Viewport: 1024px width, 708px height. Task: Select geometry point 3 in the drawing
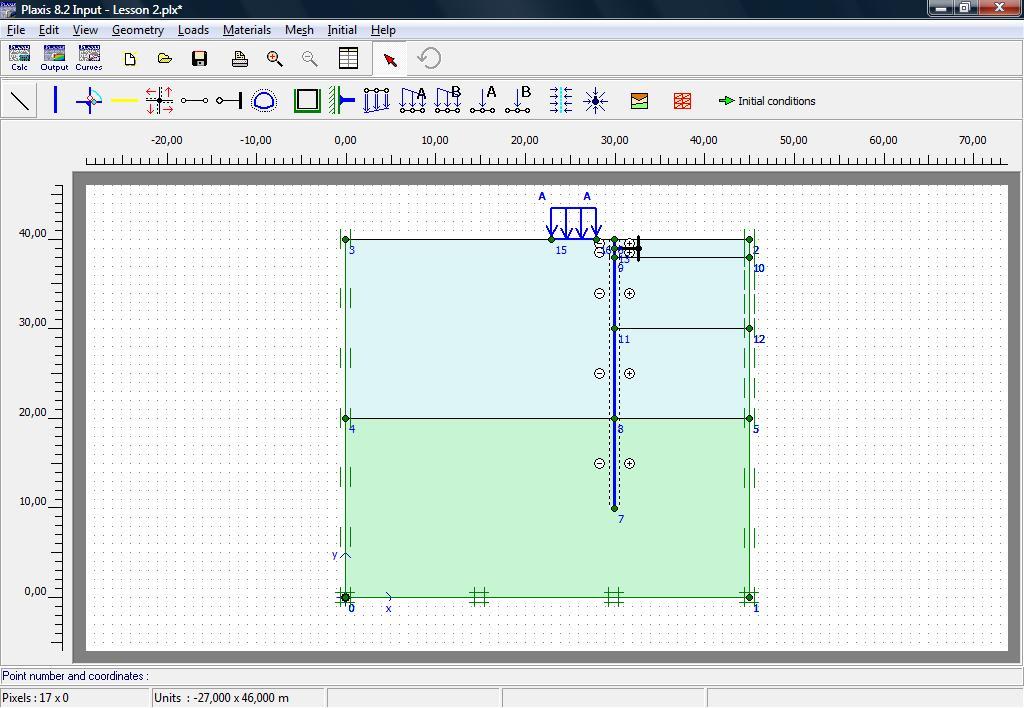tap(345, 240)
